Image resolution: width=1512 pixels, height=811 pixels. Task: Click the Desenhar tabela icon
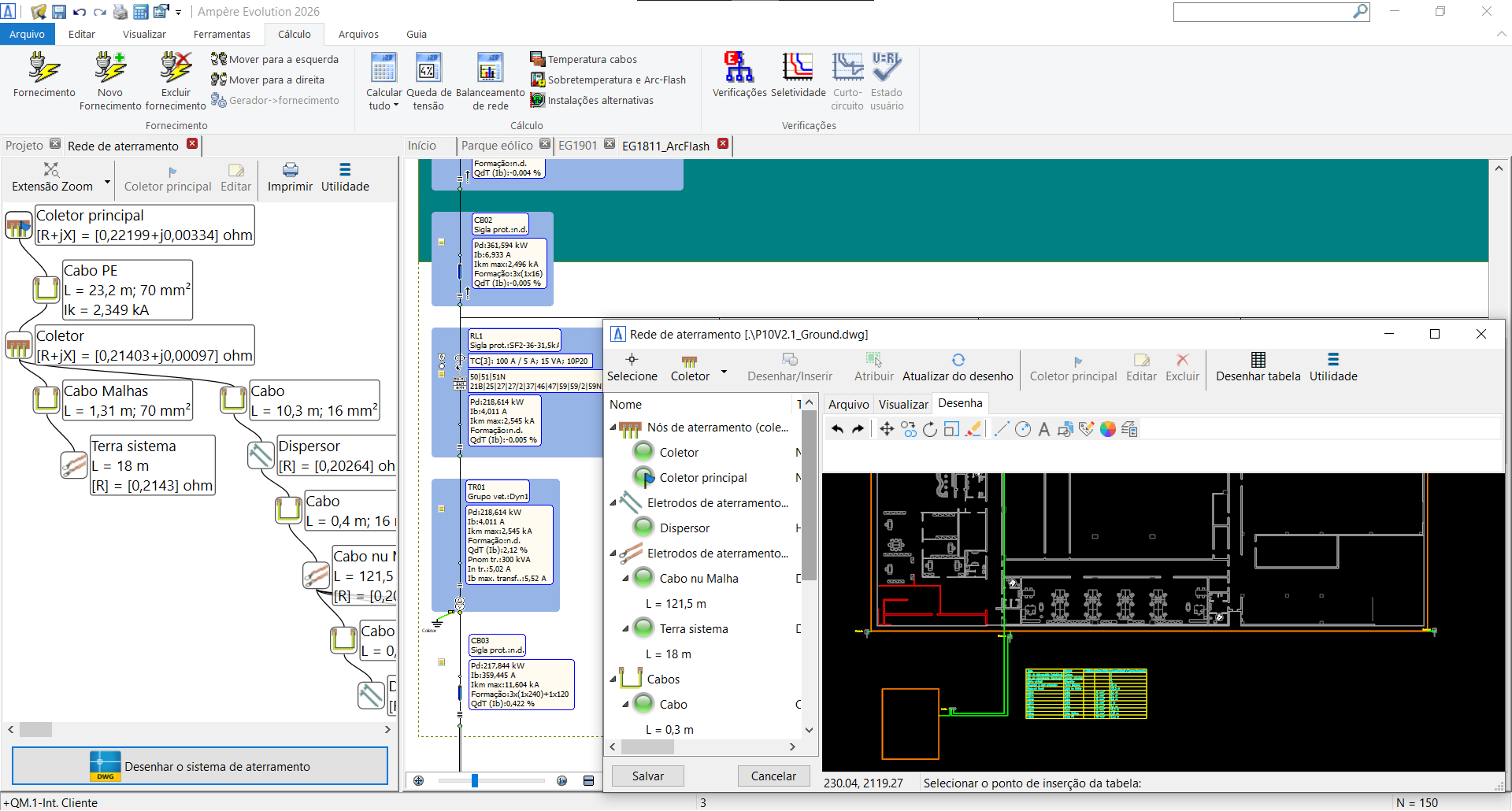pyautogui.click(x=1258, y=360)
